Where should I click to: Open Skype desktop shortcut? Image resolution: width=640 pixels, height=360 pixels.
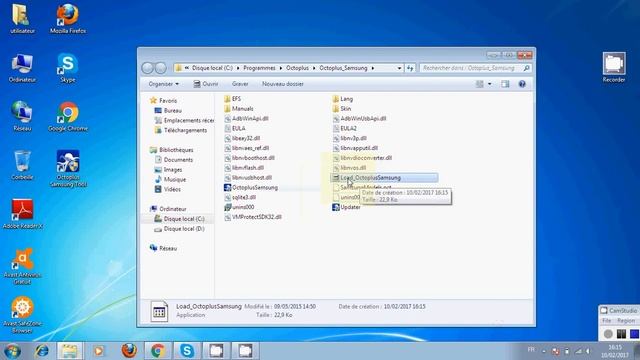pyautogui.click(x=68, y=68)
